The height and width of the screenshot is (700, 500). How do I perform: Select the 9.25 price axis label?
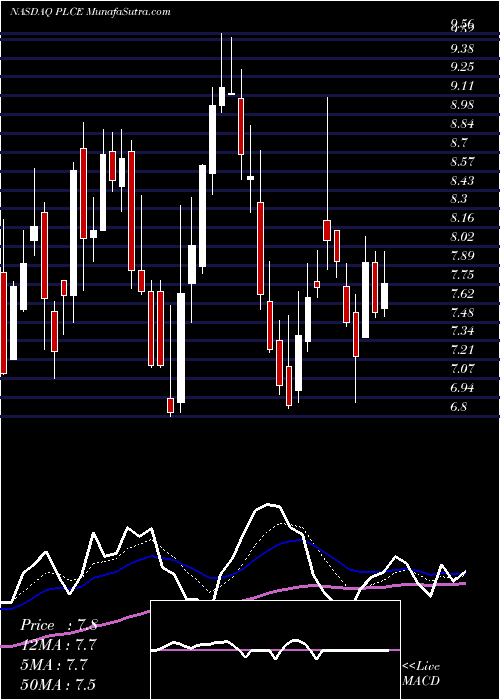(462, 67)
